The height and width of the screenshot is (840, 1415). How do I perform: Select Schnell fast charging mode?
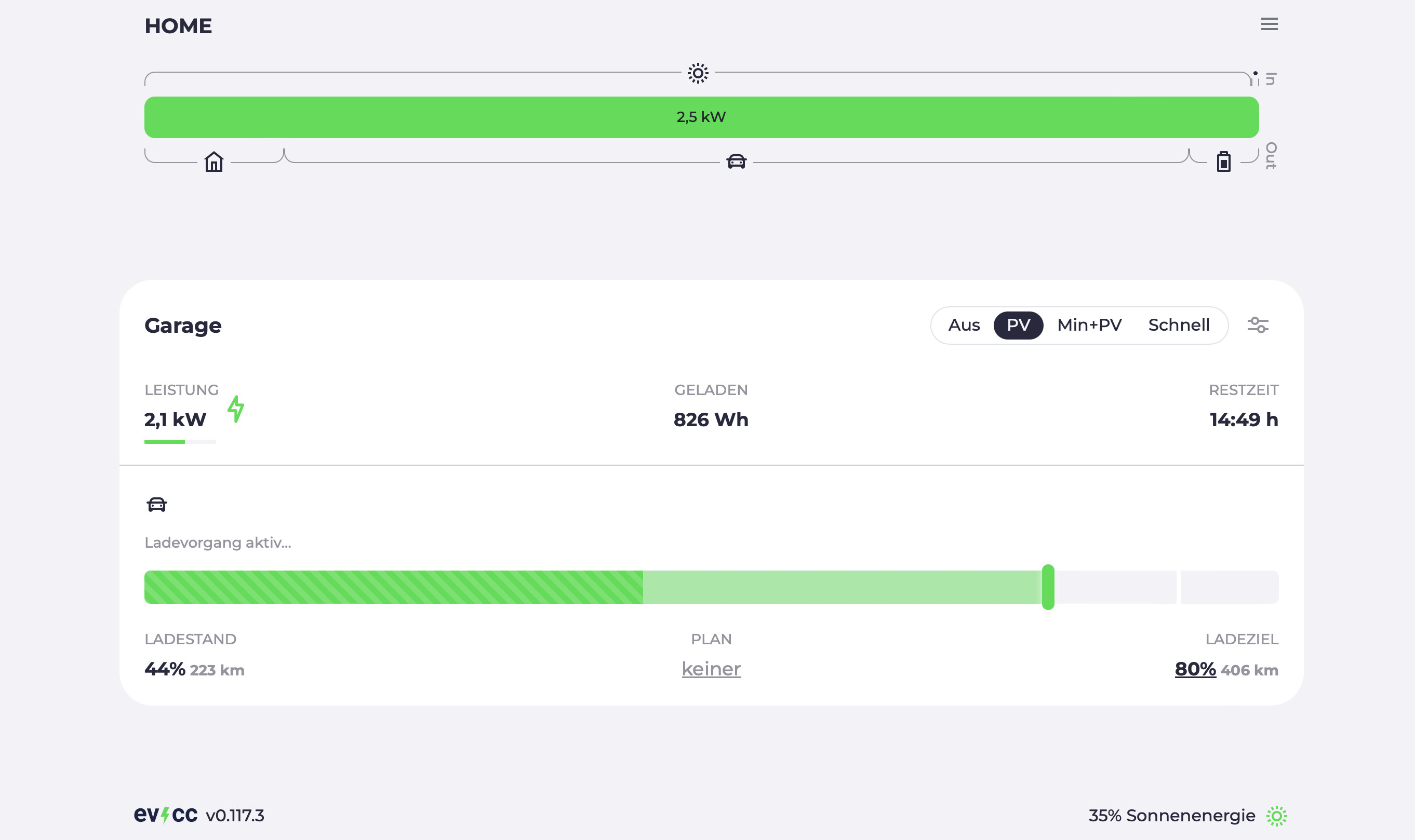[x=1179, y=325]
